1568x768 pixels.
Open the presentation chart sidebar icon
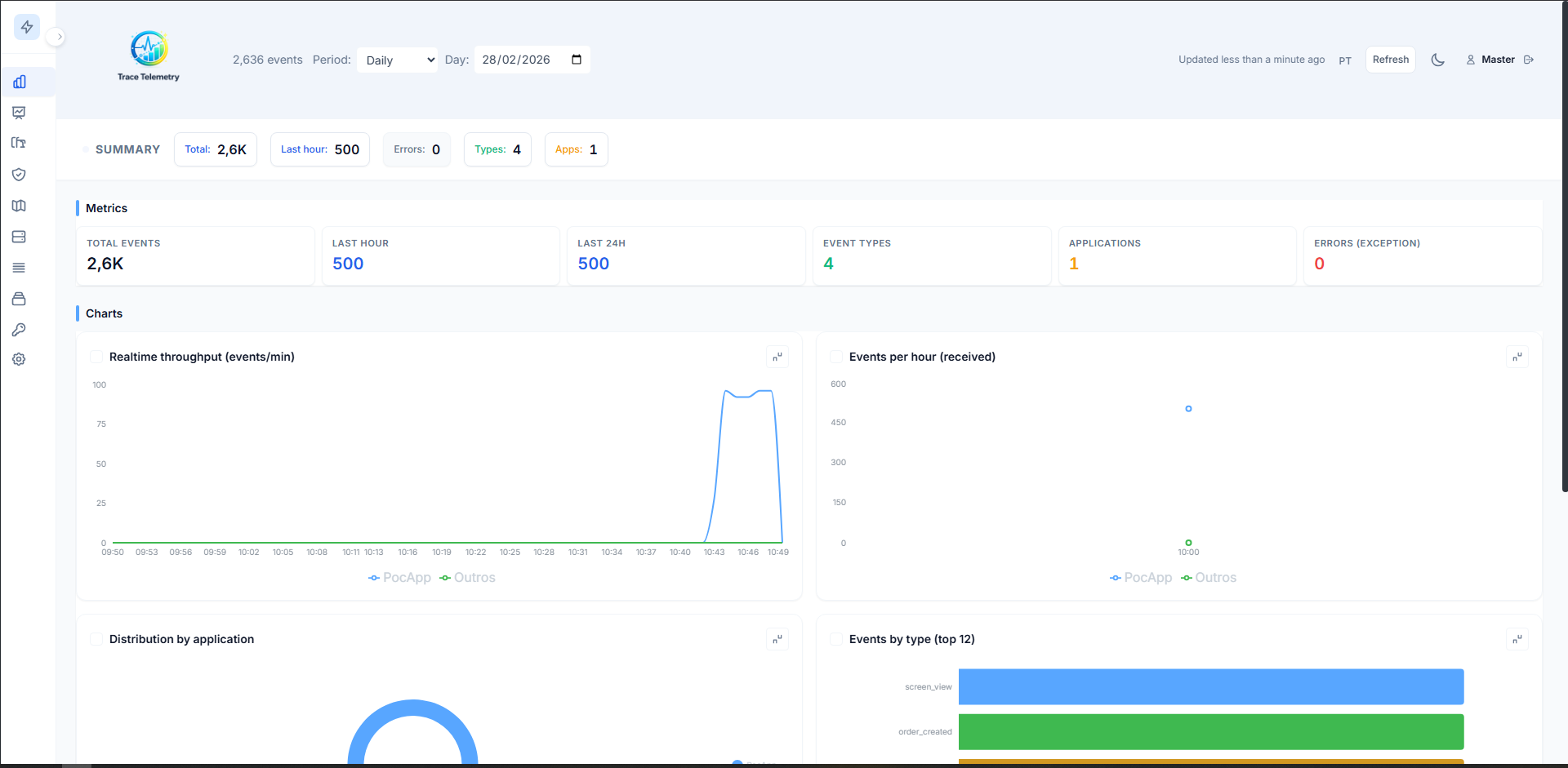[x=20, y=113]
